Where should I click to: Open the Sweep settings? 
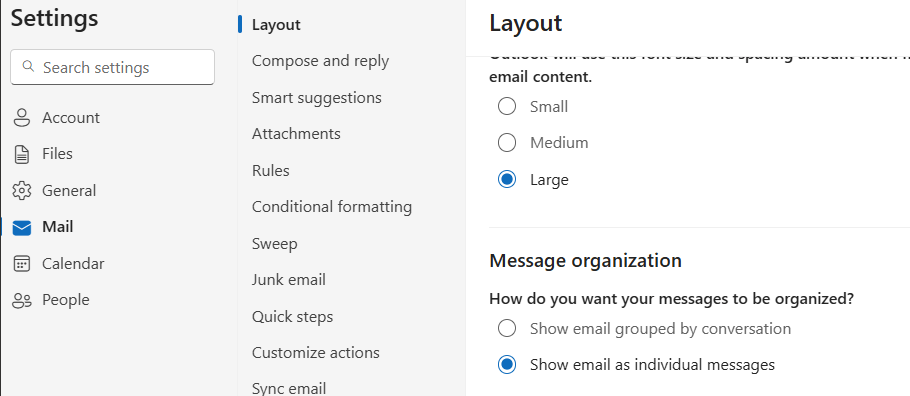[275, 243]
